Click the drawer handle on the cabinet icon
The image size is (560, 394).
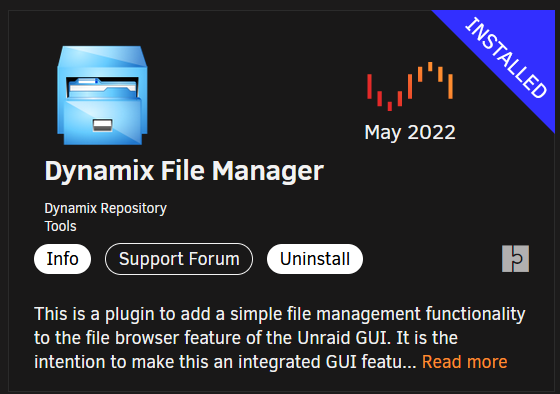click(102, 125)
